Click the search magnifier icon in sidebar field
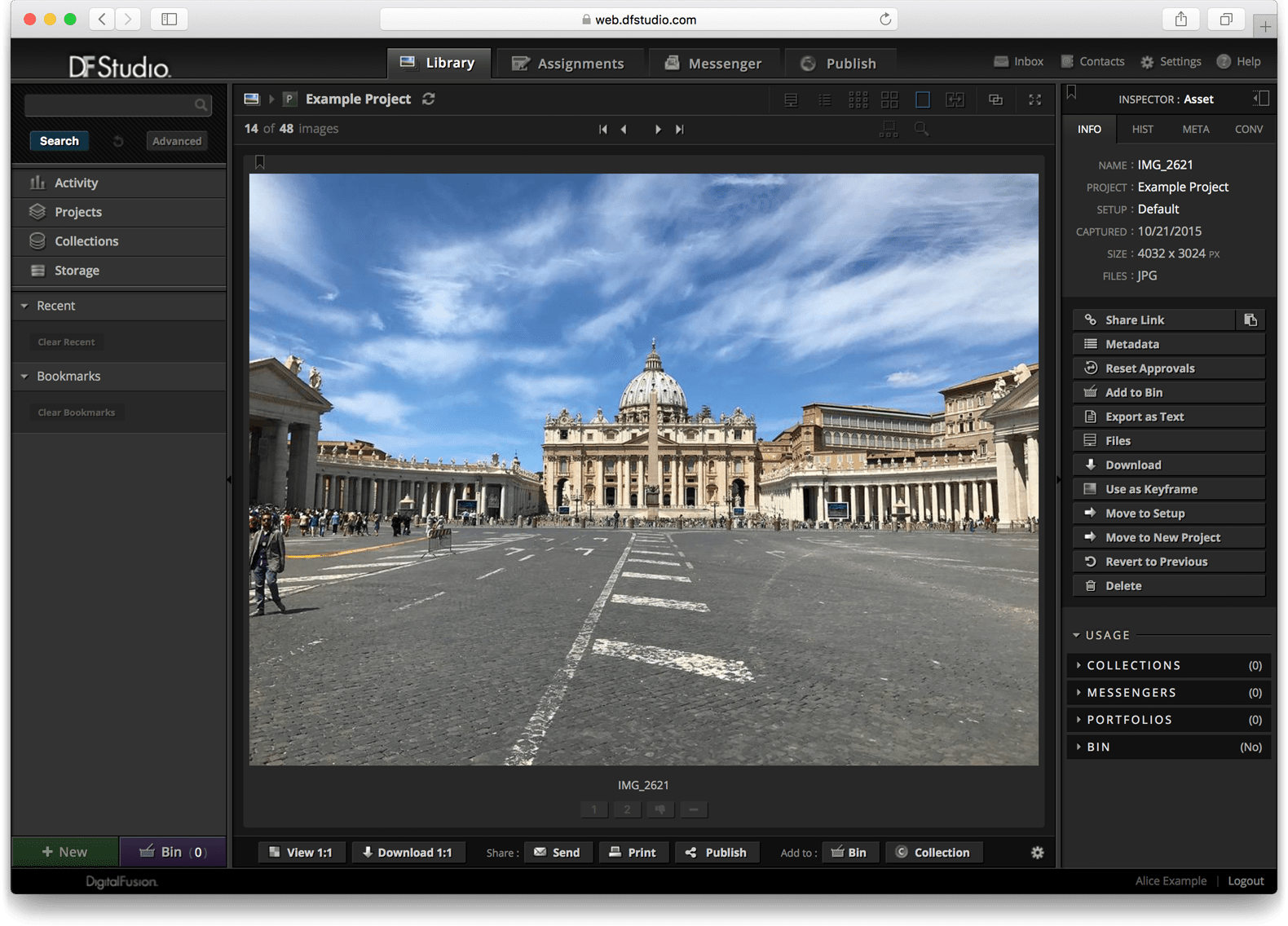The height and width of the screenshot is (926, 1288). [201, 104]
